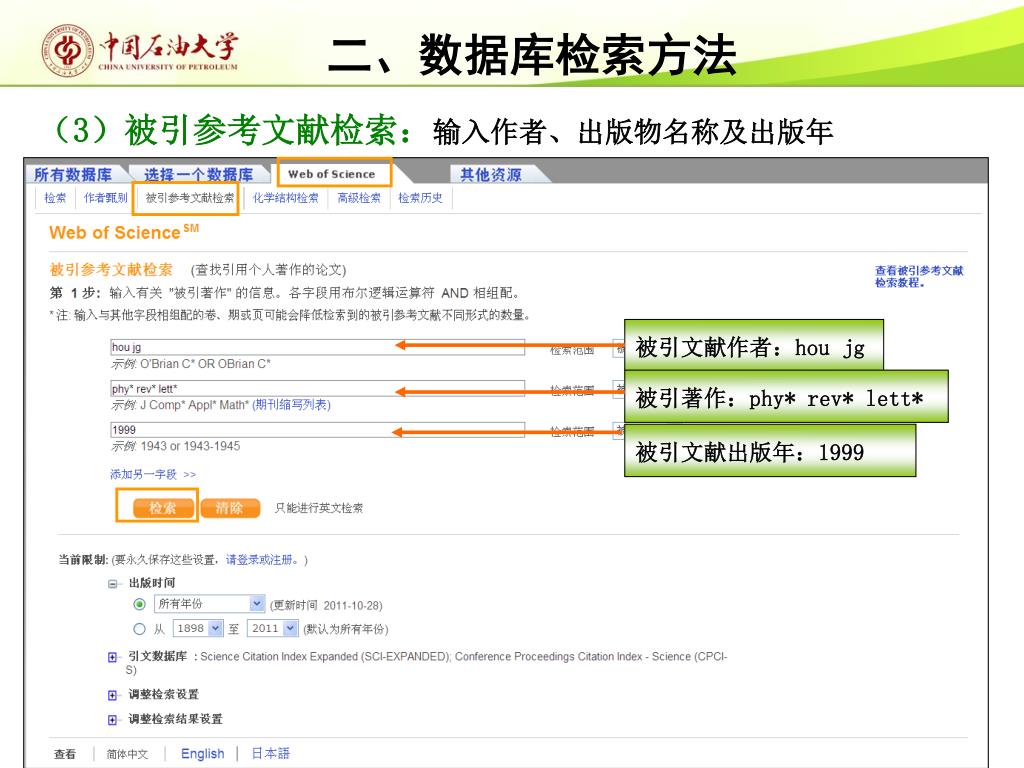Select 被引参考文献检索 sub-tab
The image size is (1024, 768).
(x=189, y=198)
